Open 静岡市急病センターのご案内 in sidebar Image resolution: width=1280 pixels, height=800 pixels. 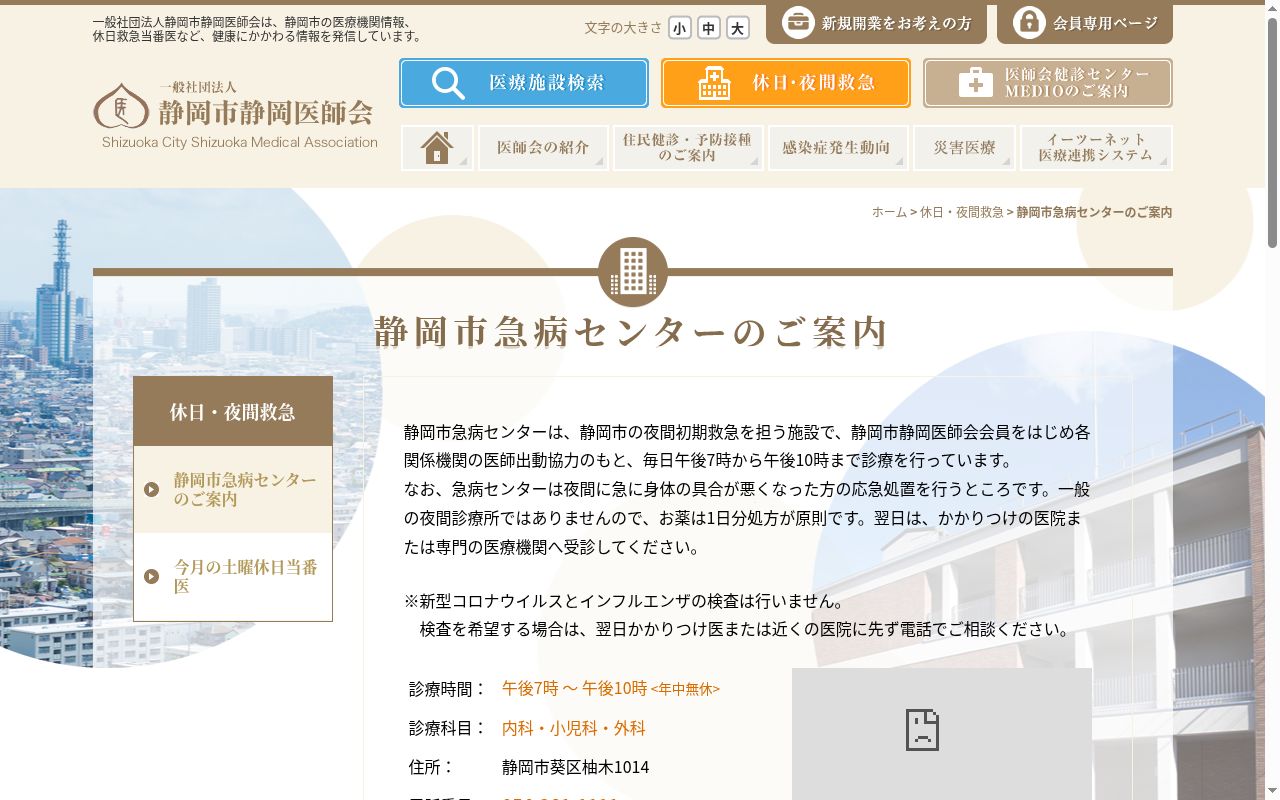click(x=233, y=490)
